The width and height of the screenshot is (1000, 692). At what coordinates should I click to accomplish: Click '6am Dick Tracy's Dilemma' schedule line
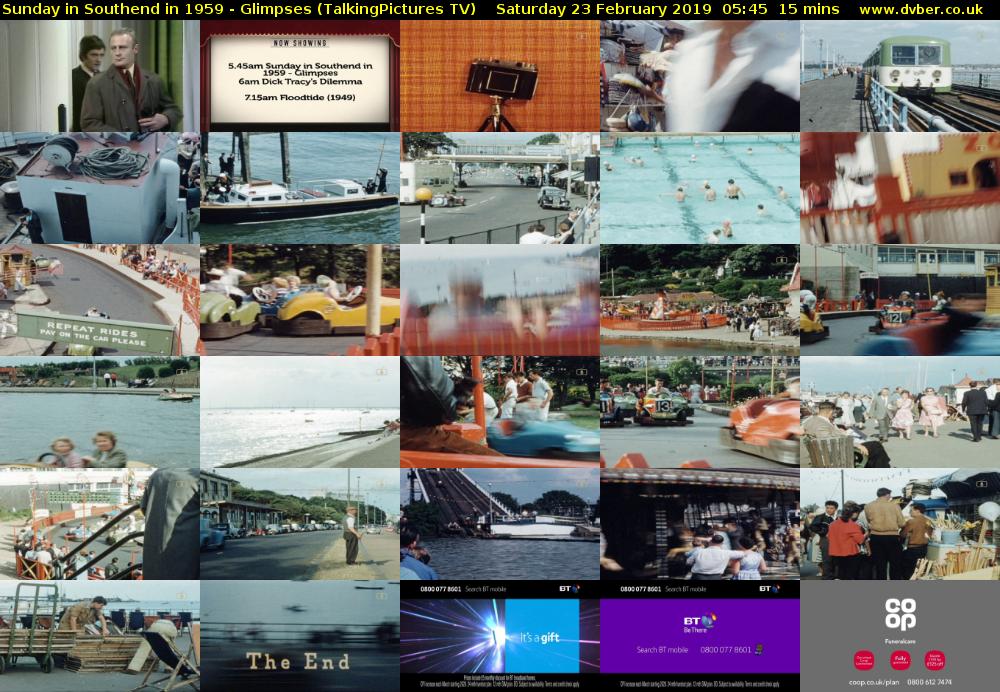click(x=300, y=82)
